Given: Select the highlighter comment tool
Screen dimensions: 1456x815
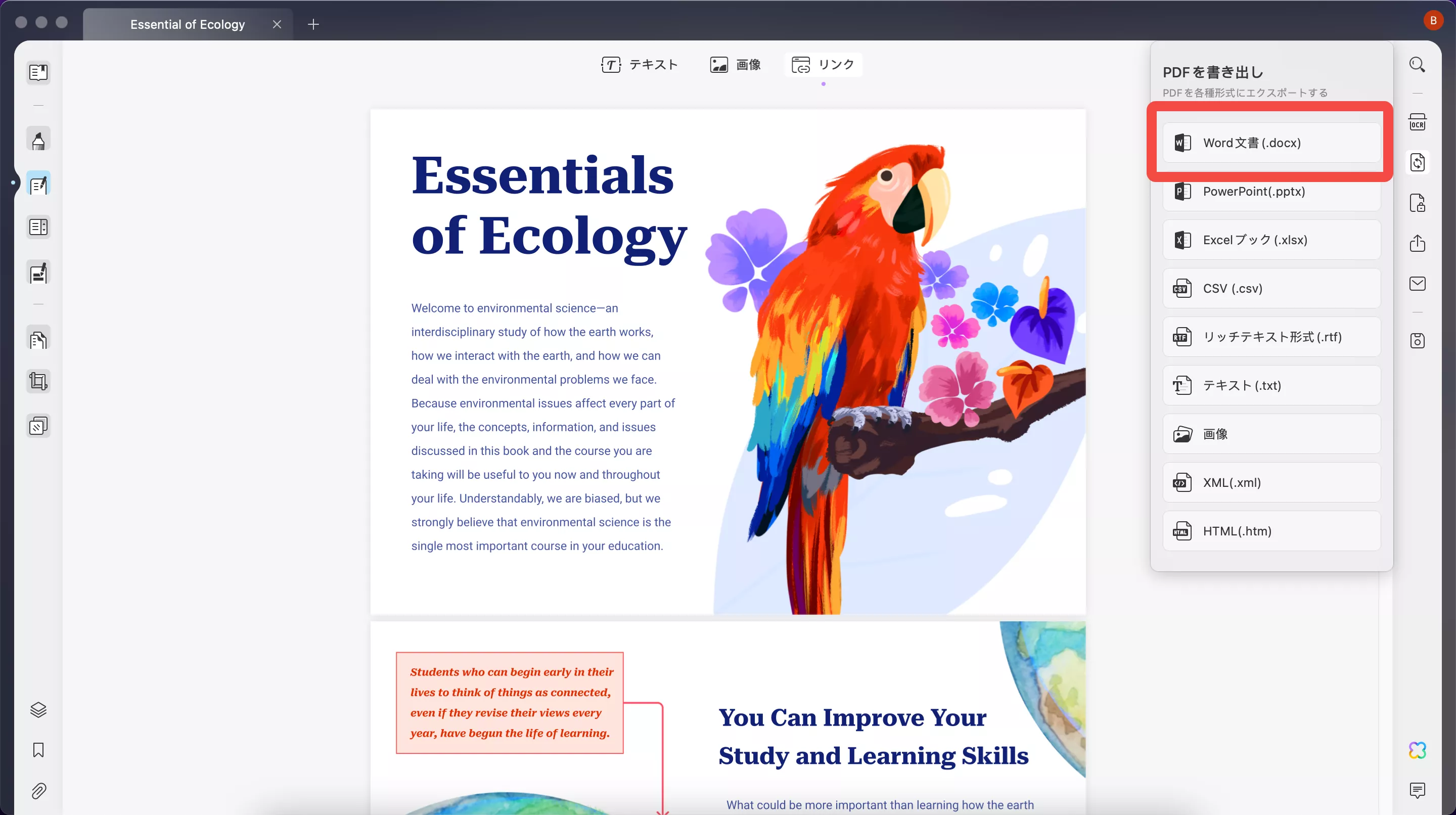Looking at the screenshot, I should pyautogui.click(x=38, y=140).
